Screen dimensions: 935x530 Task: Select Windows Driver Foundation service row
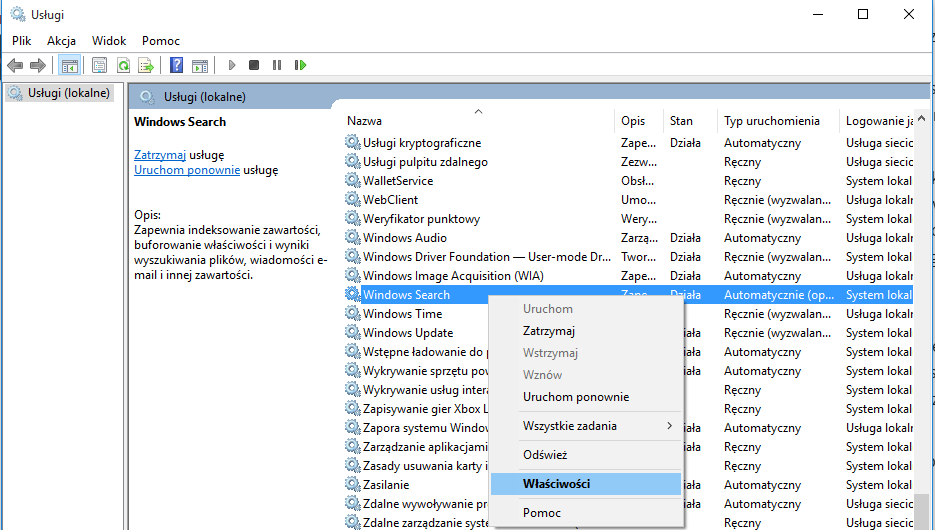629,256
